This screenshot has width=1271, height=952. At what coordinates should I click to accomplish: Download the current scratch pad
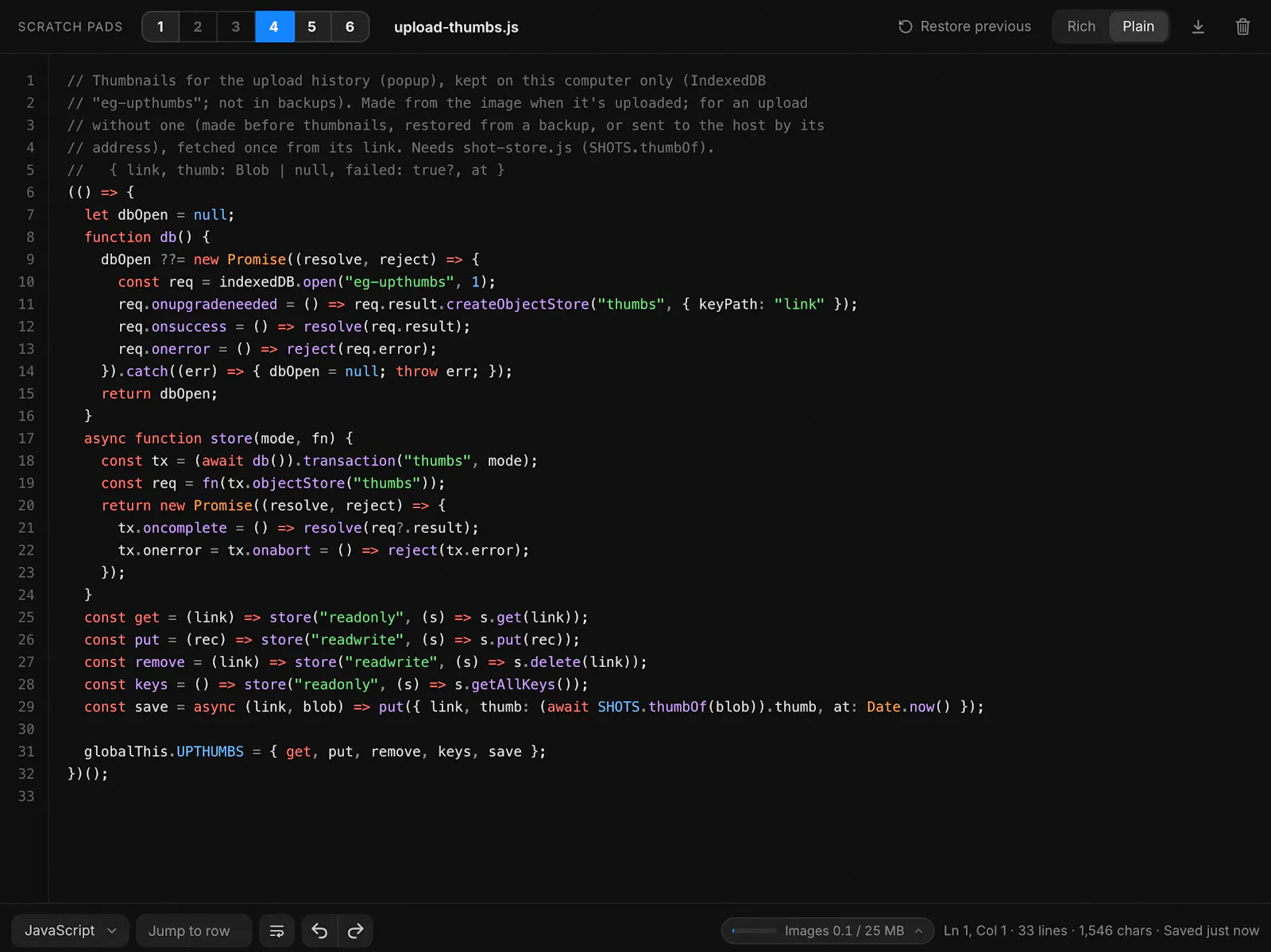1198,27
